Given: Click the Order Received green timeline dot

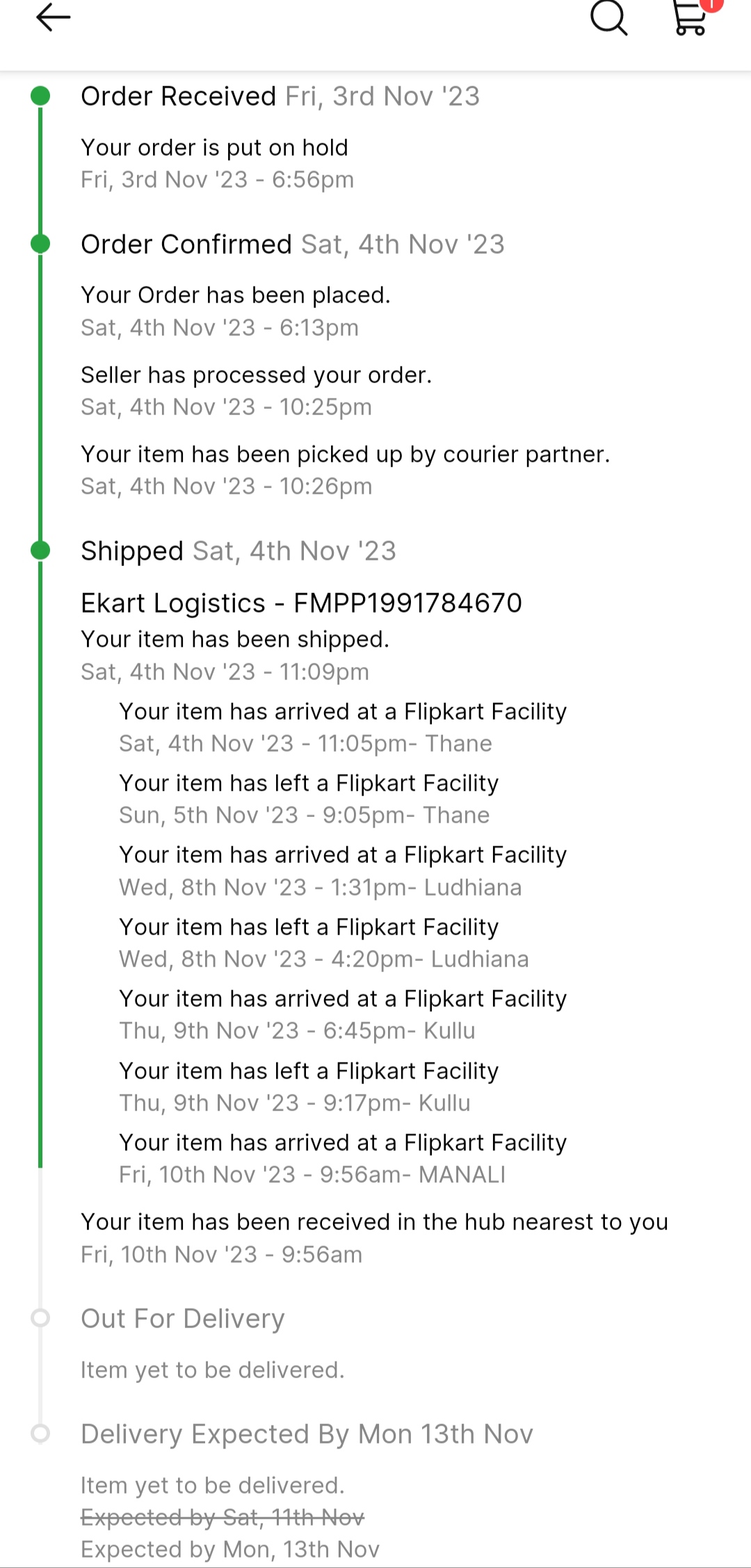Looking at the screenshot, I should click(41, 96).
